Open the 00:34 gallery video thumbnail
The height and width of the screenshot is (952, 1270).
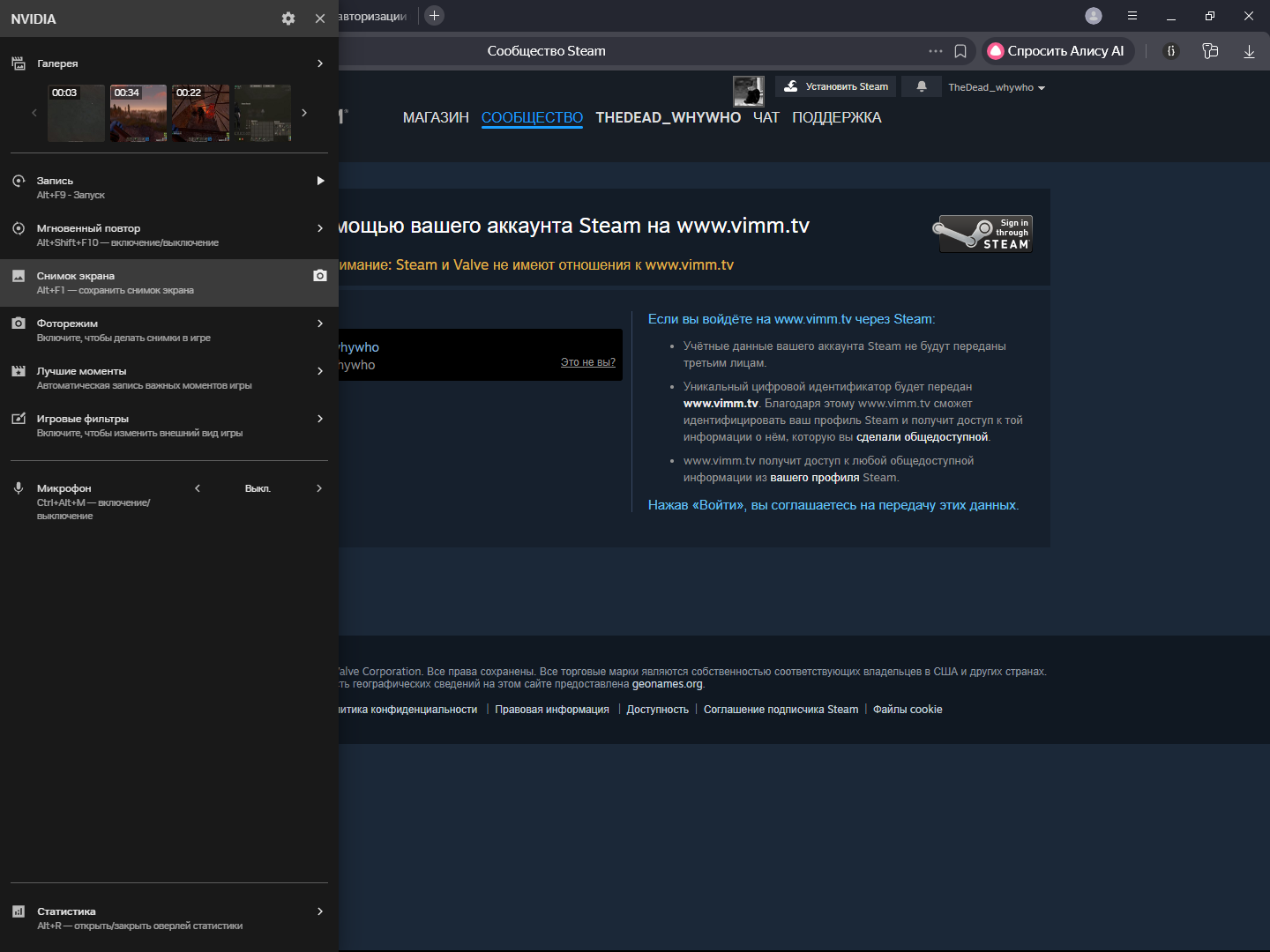[138, 114]
